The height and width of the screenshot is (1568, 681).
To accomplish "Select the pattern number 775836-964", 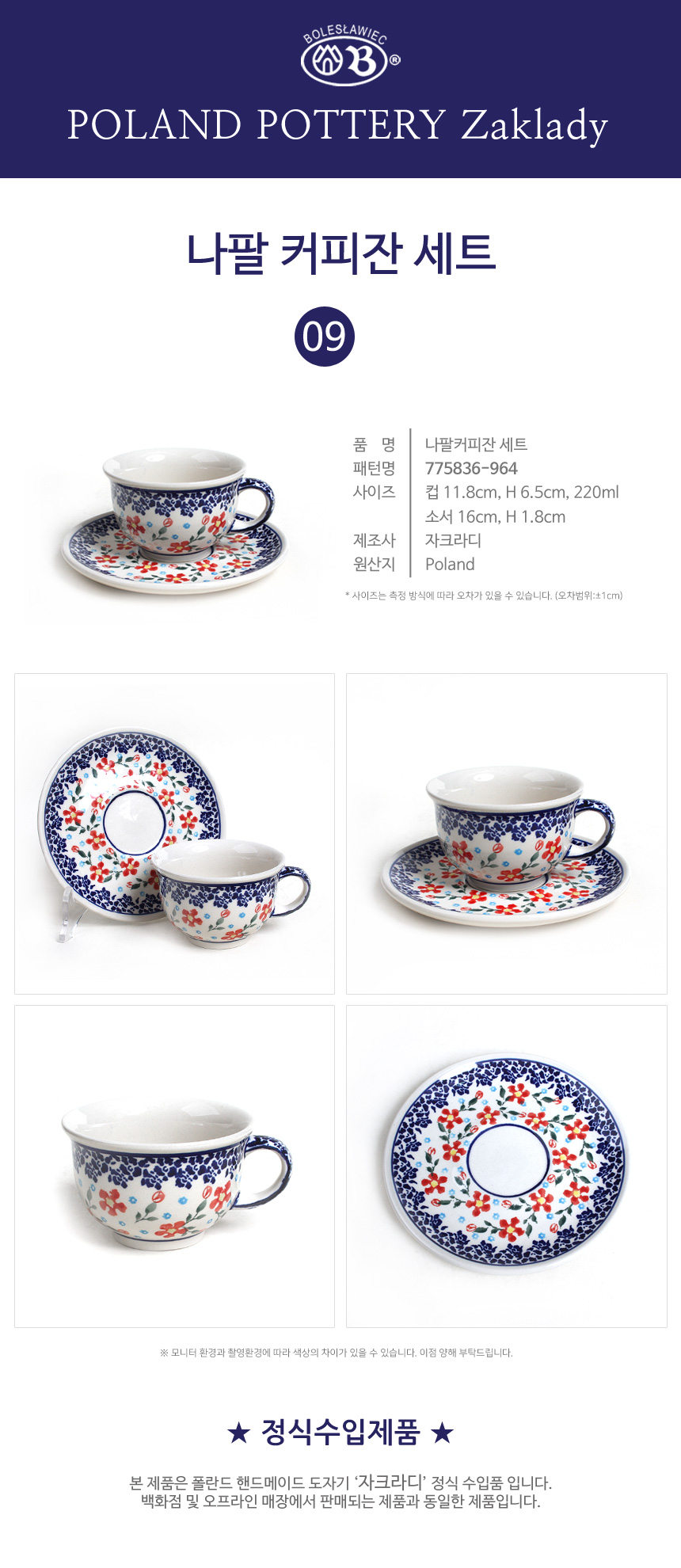I will [x=471, y=468].
